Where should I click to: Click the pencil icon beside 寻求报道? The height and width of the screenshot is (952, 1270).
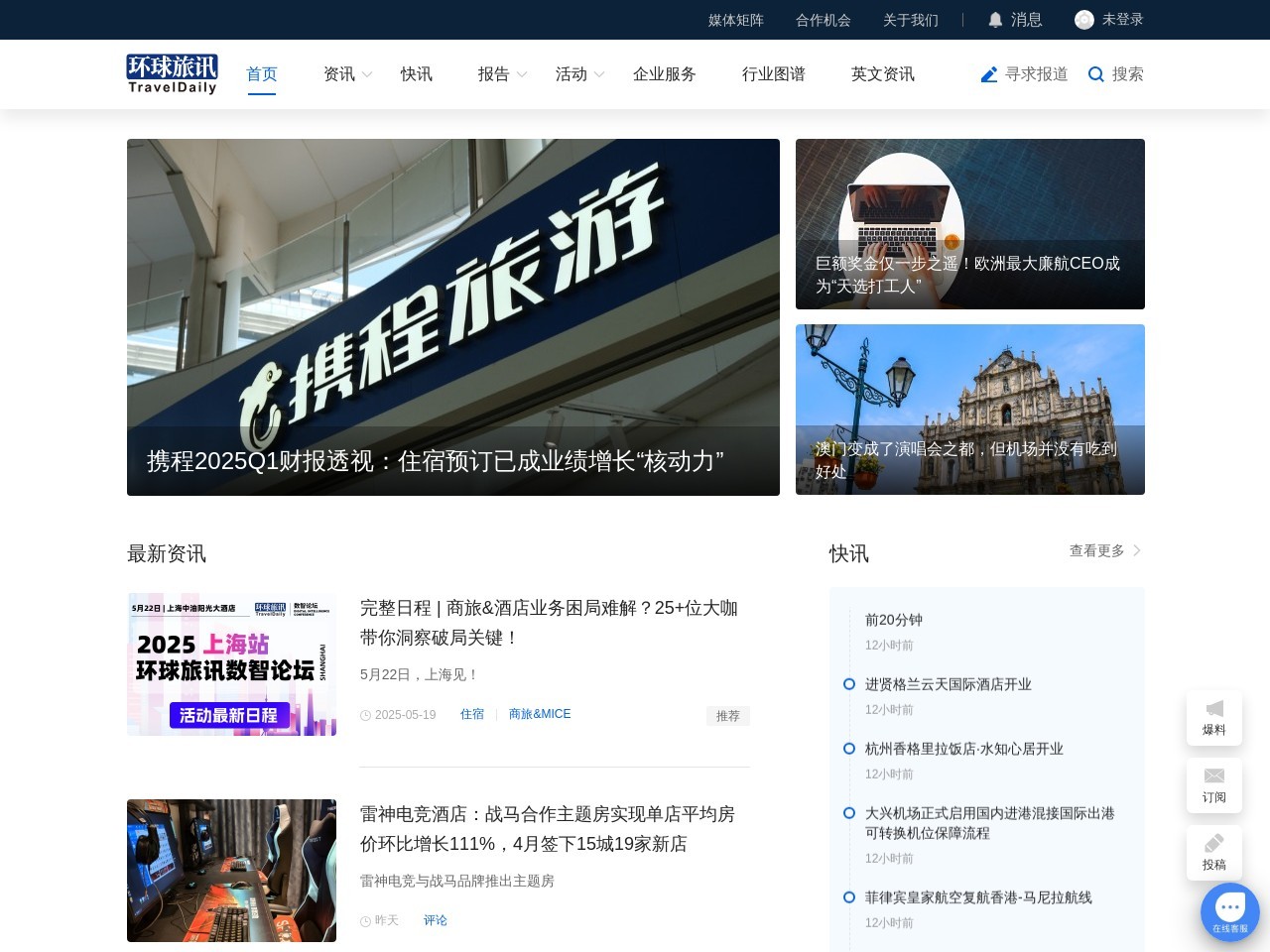click(989, 74)
